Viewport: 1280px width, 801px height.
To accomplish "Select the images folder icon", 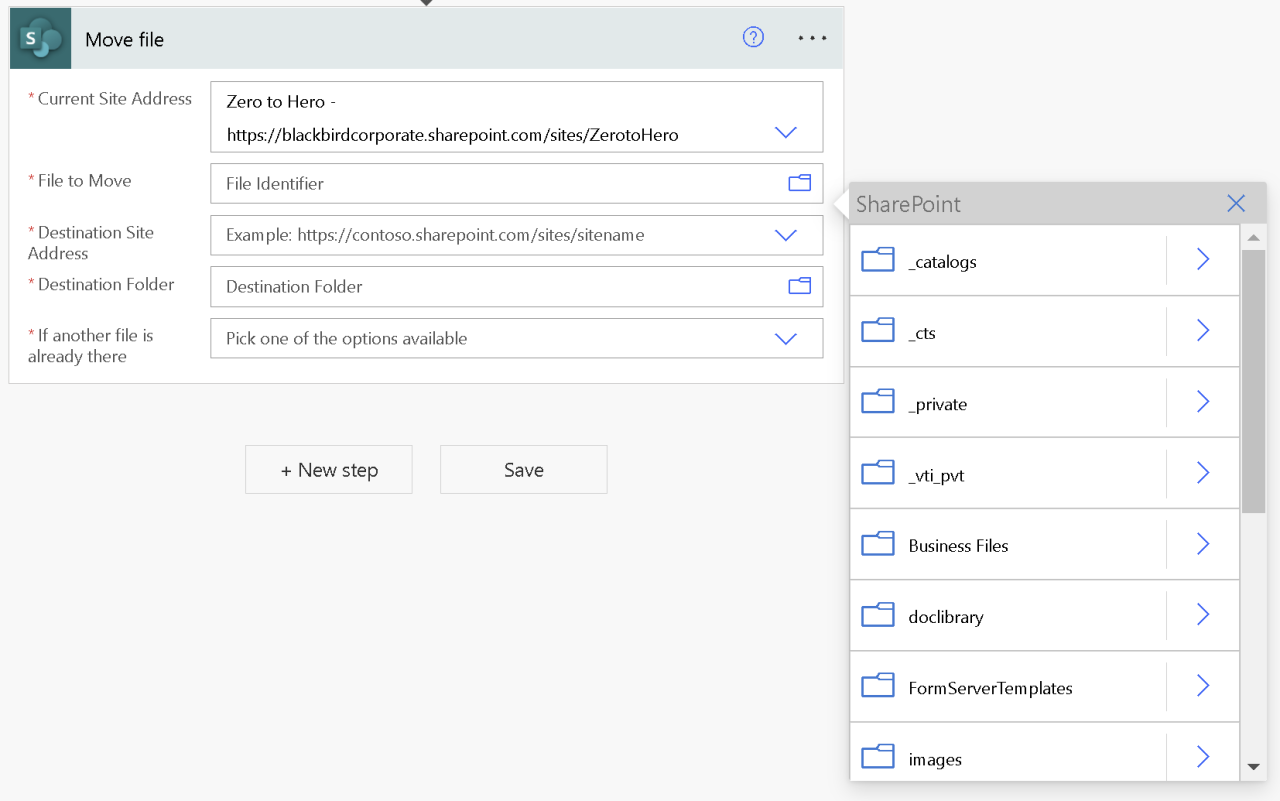I will point(878,757).
